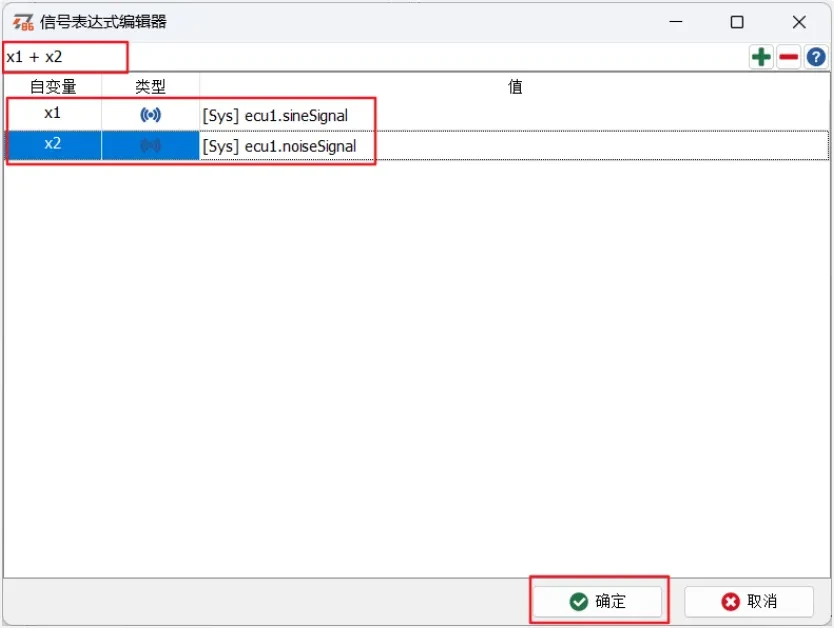Click the app logo in the title bar
834x628 pixels.
coord(23,22)
